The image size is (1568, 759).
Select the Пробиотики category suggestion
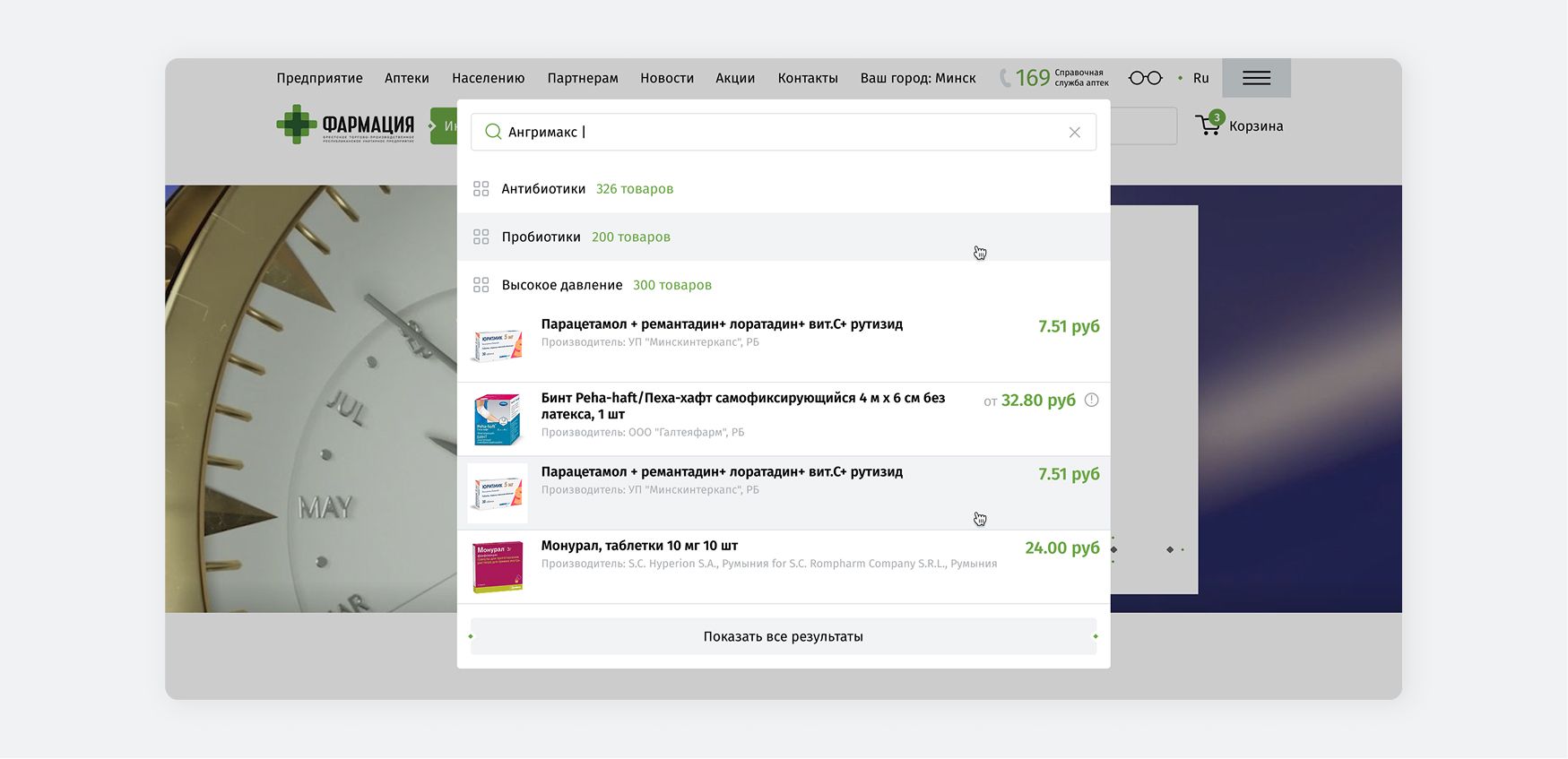coord(541,237)
